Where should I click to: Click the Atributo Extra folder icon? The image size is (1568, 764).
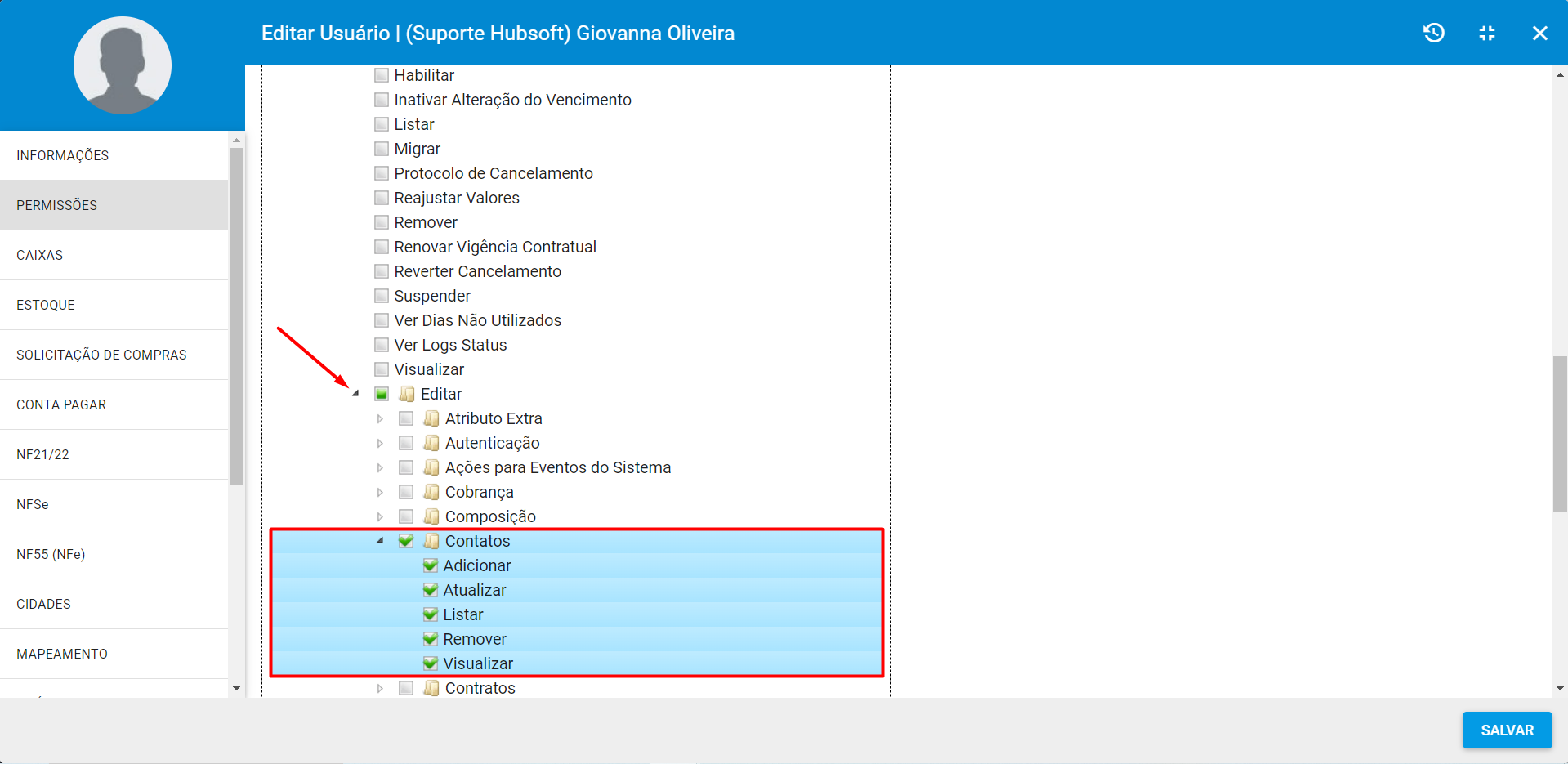[431, 418]
